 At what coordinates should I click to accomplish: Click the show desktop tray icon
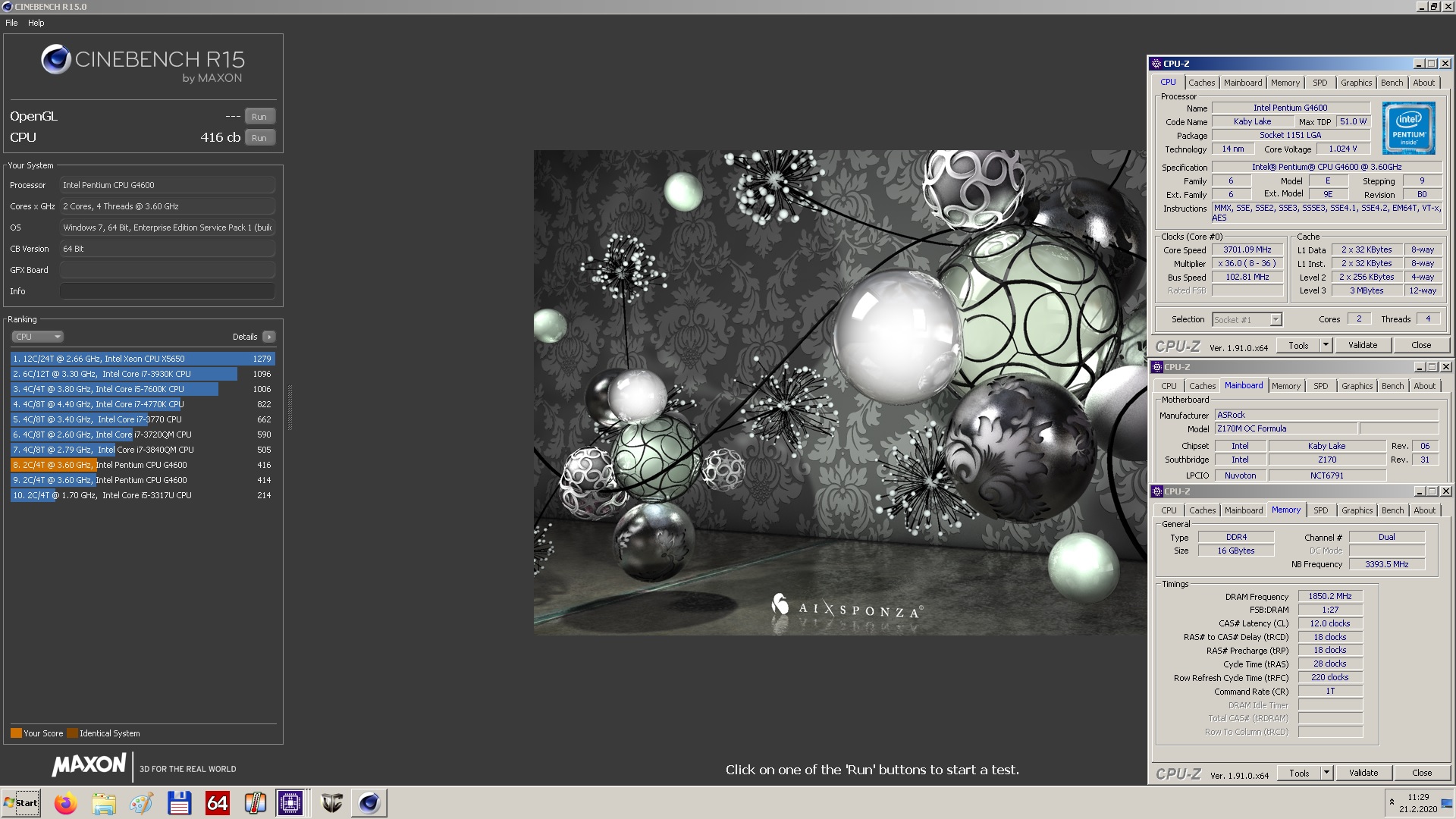coord(1447,803)
